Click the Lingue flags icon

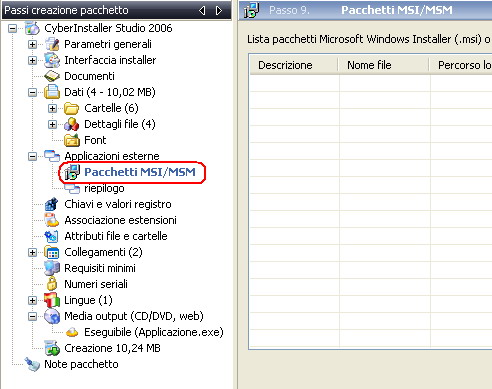coord(52,300)
